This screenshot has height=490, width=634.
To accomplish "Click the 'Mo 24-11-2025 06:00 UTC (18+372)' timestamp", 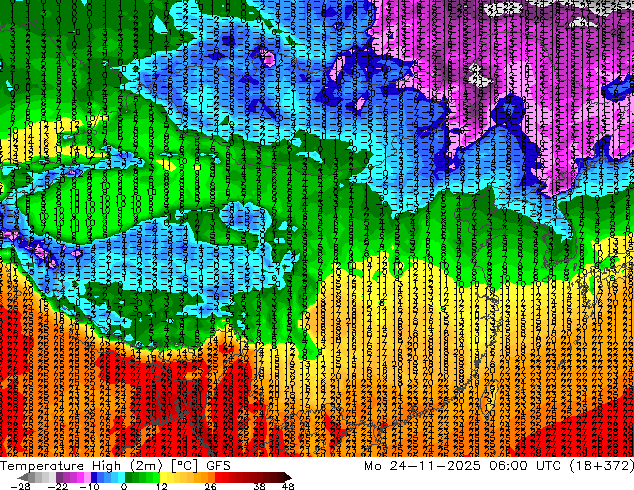I will 499,466.
